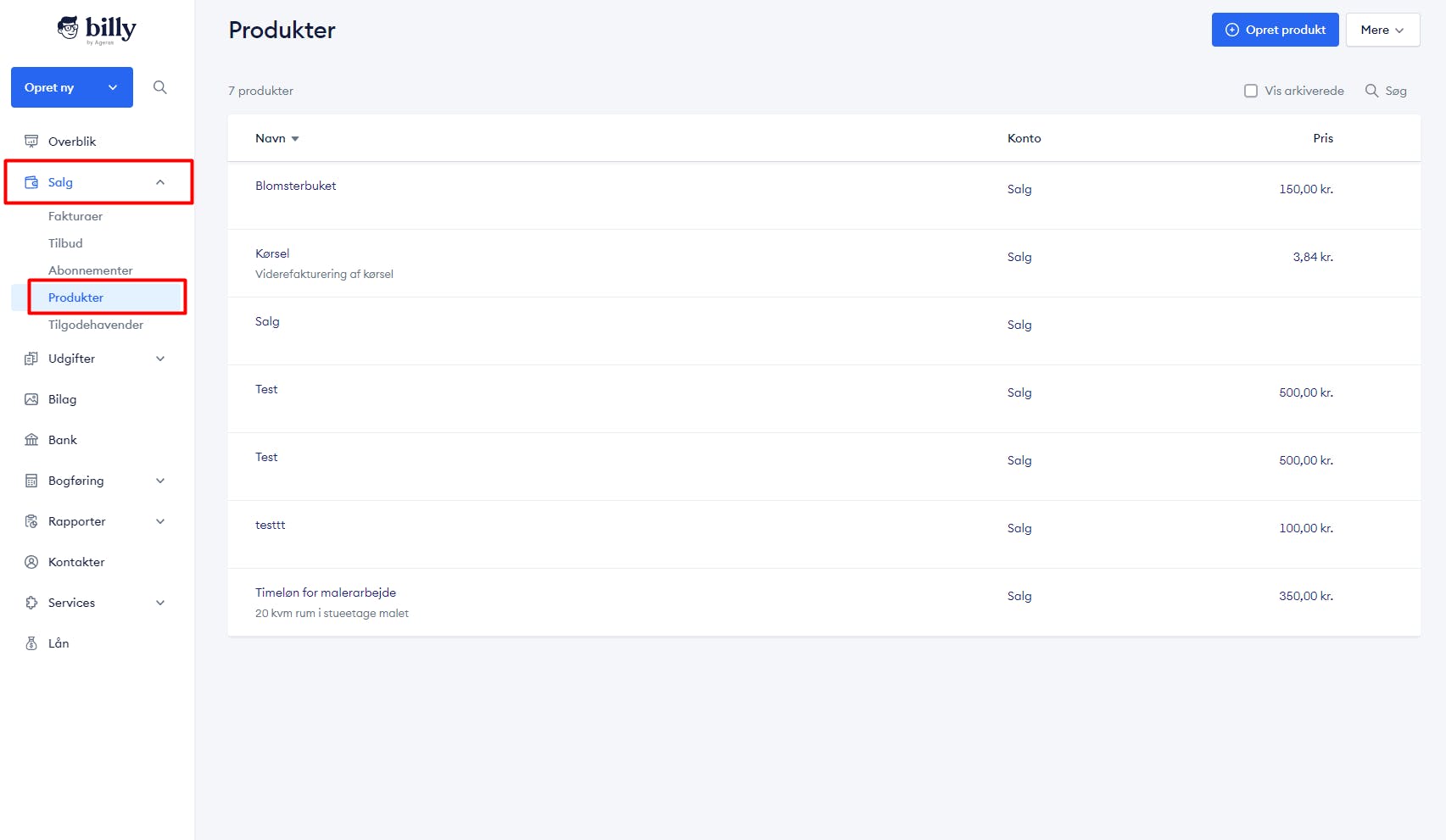Click the Pris column header
This screenshot has height=840, width=1446.
pyautogui.click(x=1323, y=138)
